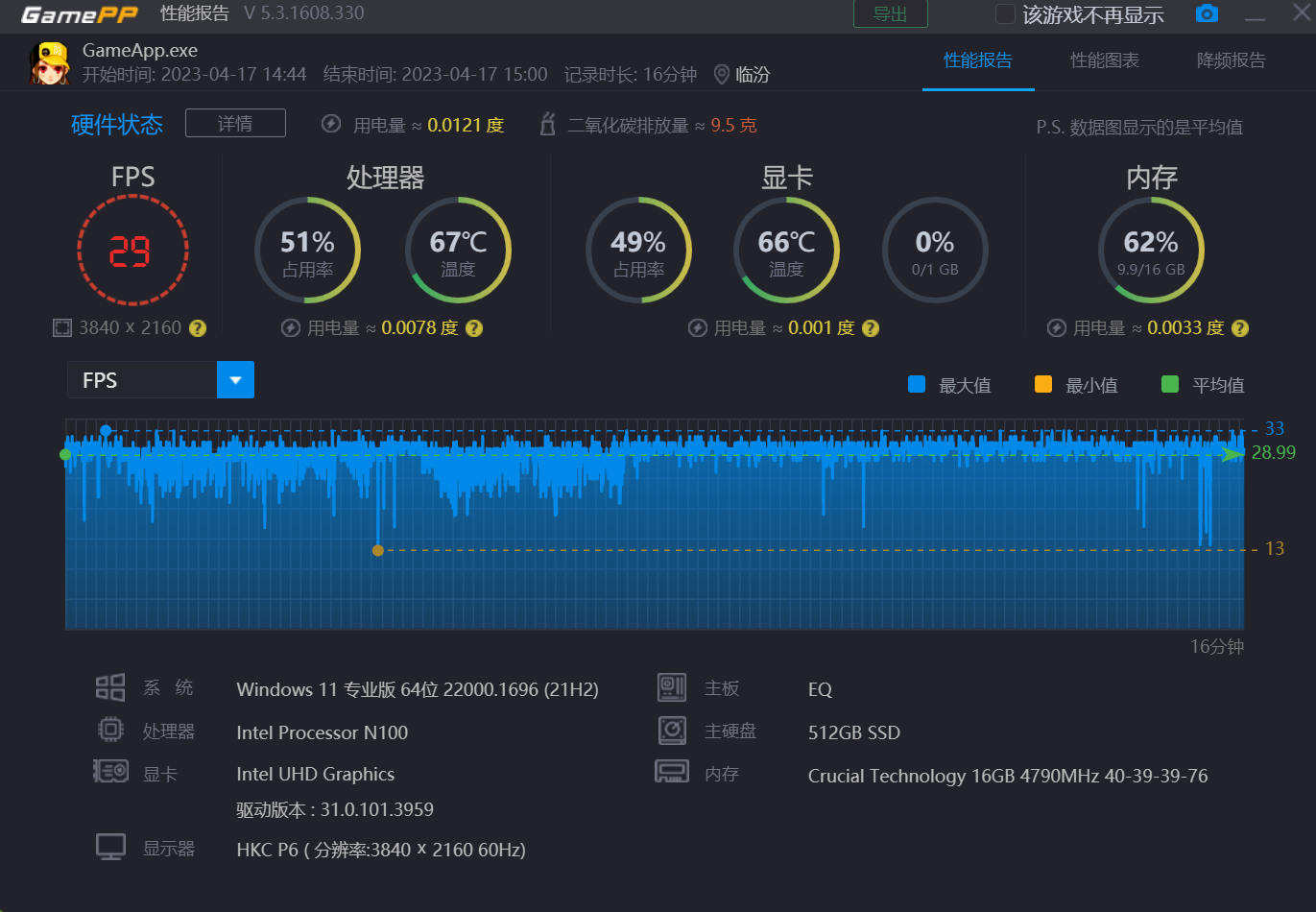Click the Crucial Technology 16GB memory text

[1008, 776]
